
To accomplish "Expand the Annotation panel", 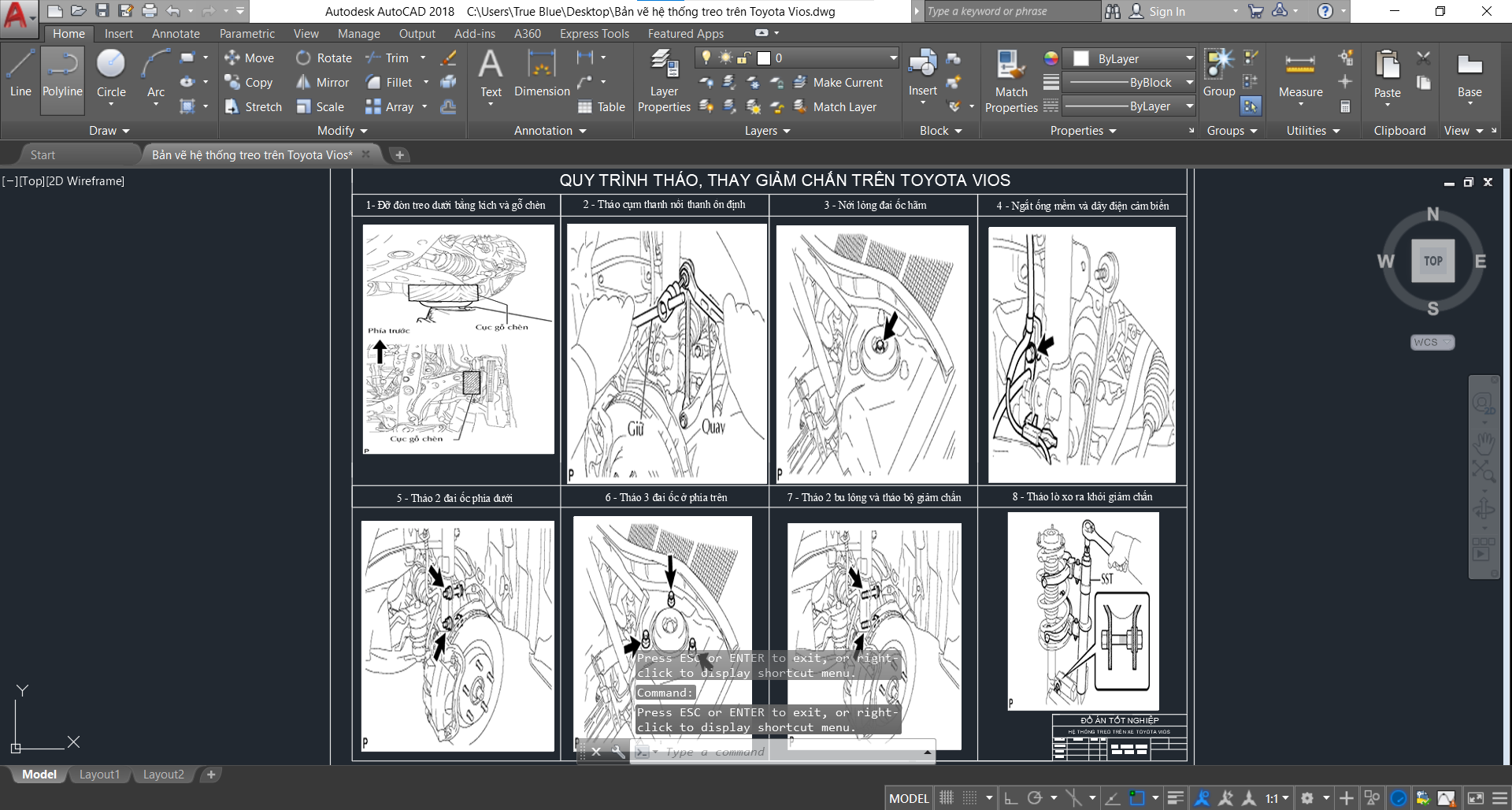I will click(550, 131).
